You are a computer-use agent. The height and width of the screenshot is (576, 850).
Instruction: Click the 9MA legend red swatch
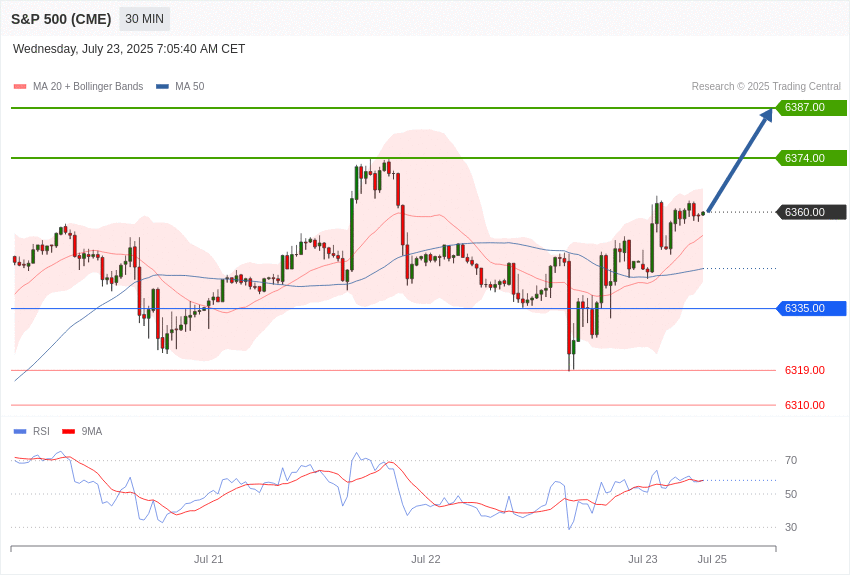(69, 432)
